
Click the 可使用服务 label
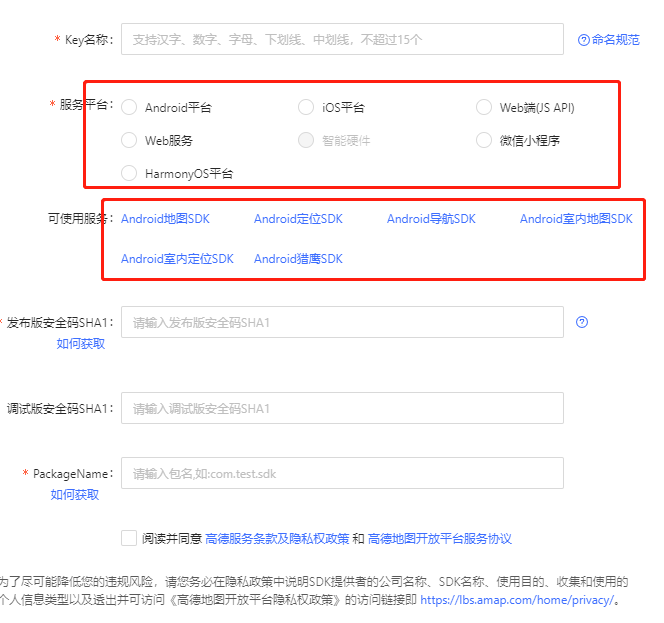(80, 219)
